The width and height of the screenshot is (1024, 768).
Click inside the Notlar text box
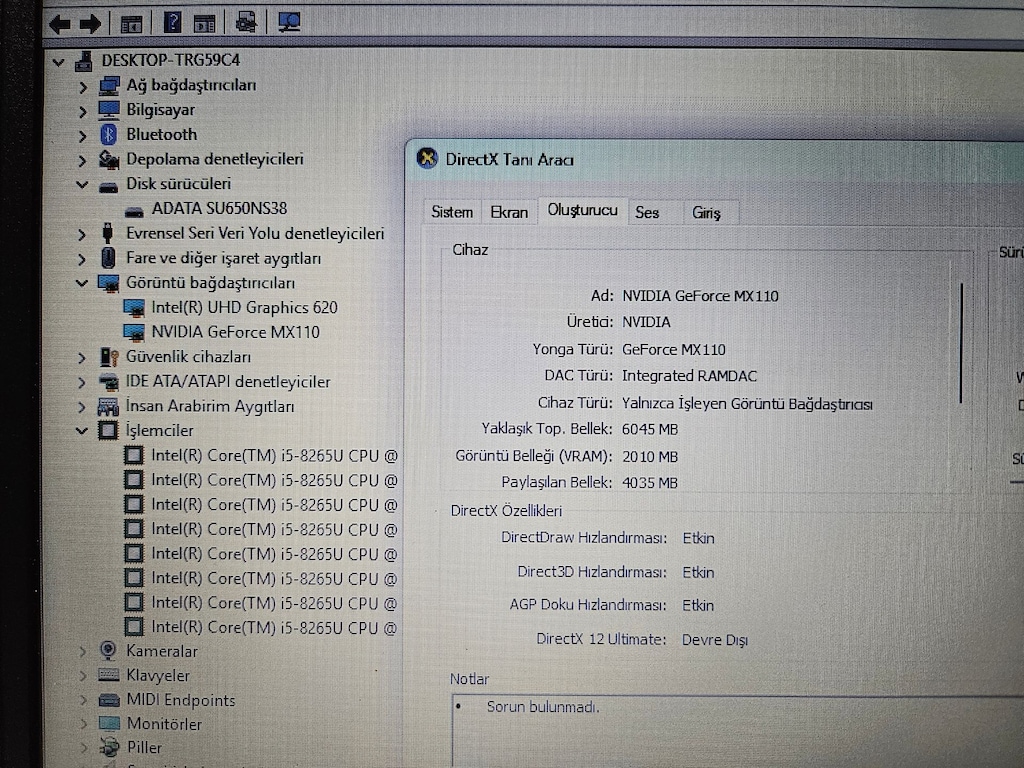click(737, 731)
